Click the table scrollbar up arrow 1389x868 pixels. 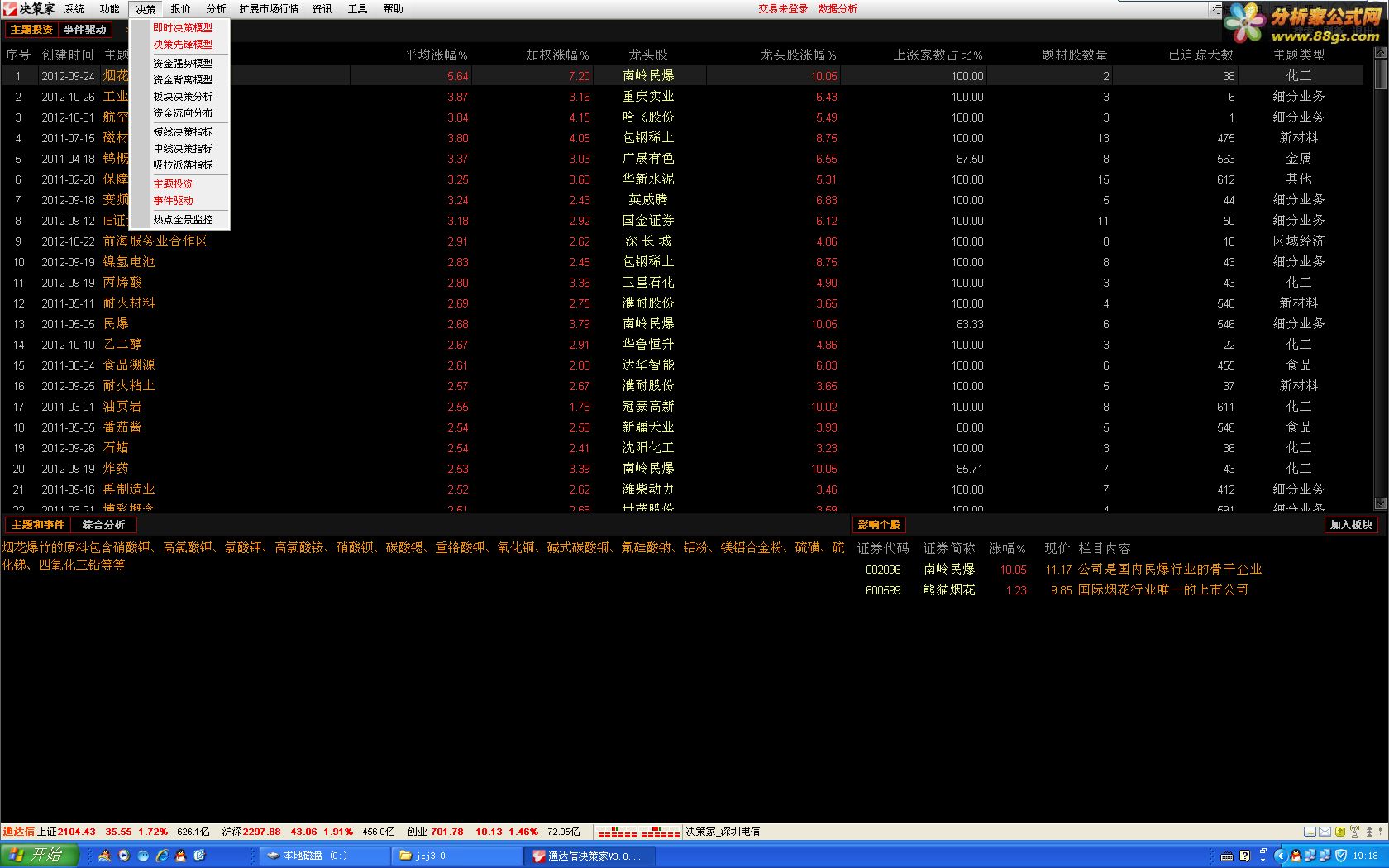click(1380, 52)
